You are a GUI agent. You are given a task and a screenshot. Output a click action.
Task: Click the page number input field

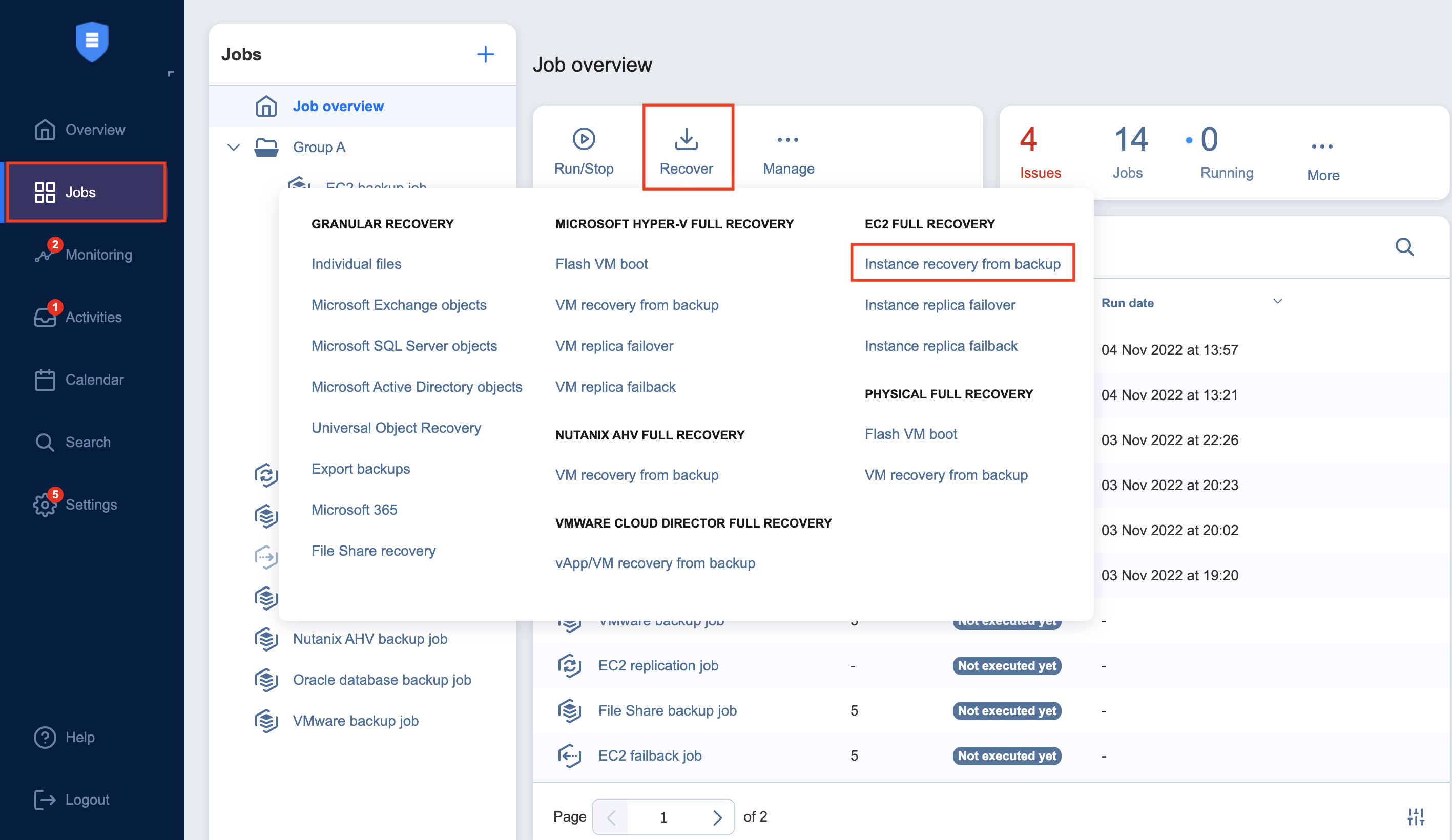click(x=663, y=816)
